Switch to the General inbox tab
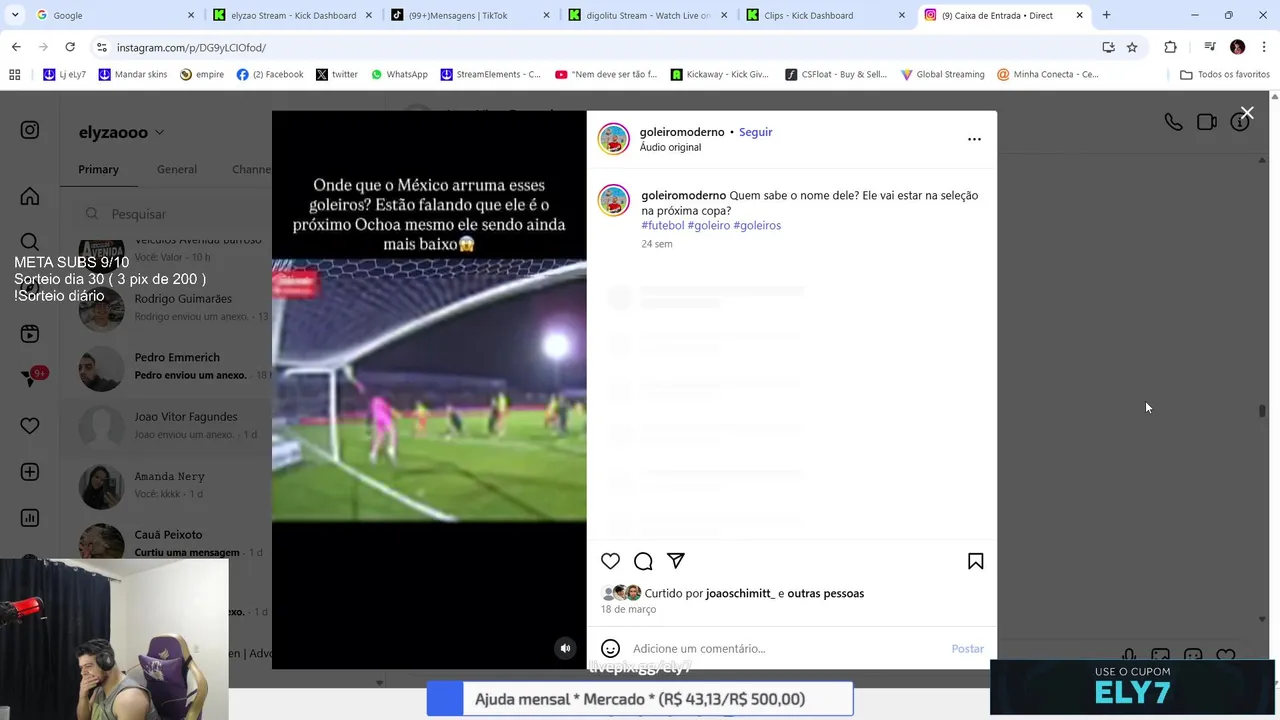This screenshot has height=720, width=1280. point(177,169)
